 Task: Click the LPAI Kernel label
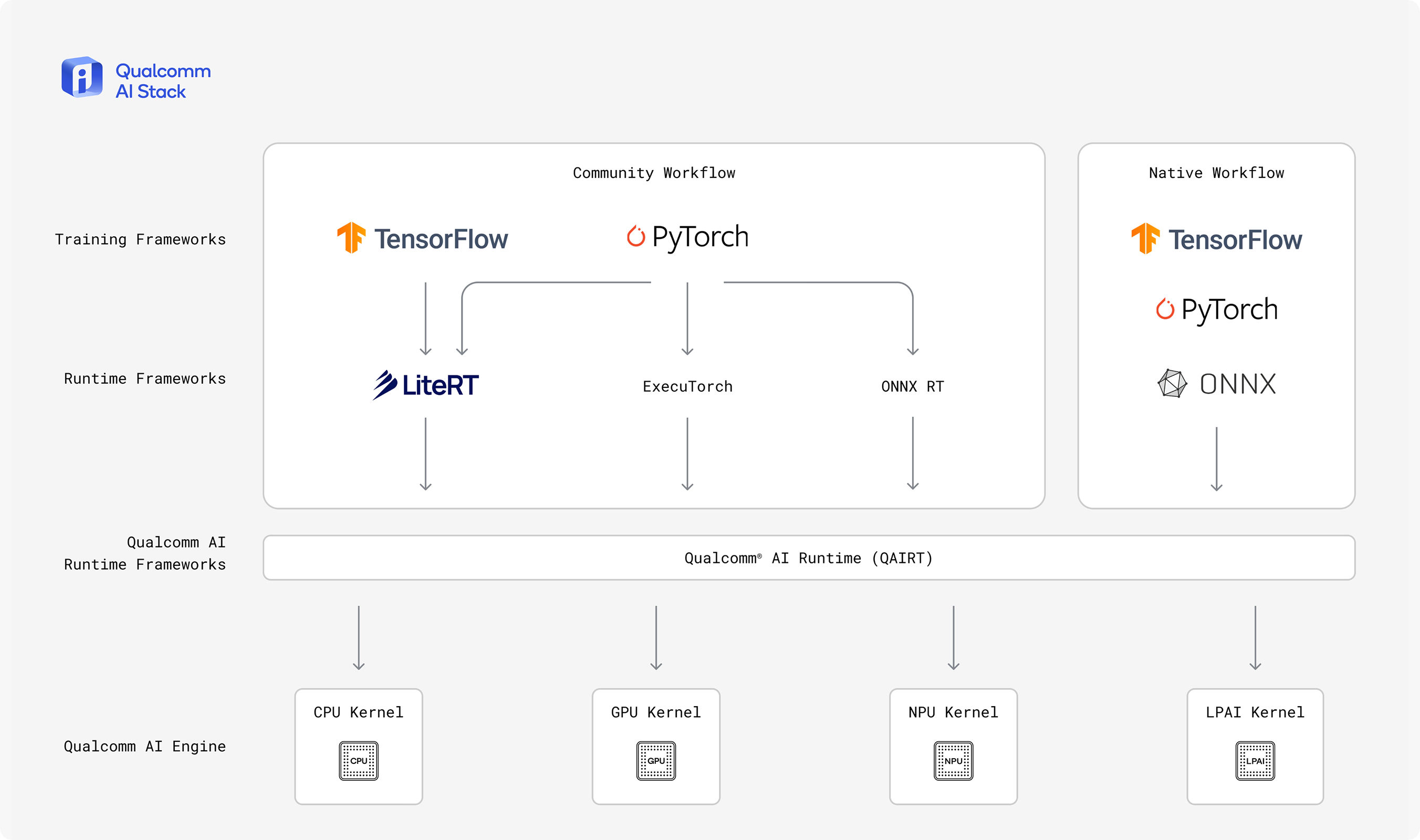click(x=1255, y=712)
